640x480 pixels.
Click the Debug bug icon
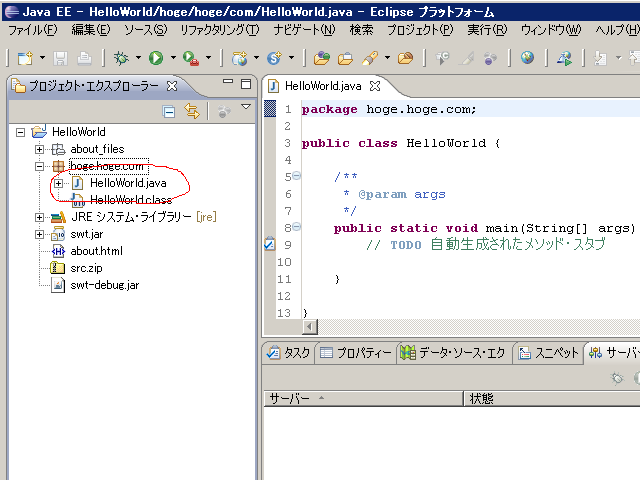click(x=121, y=58)
